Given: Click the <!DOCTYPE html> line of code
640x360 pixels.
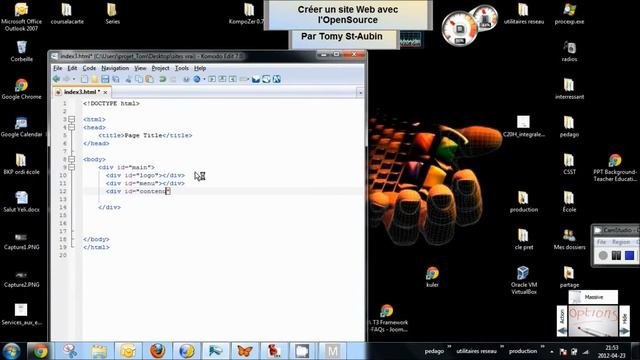Looking at the screenshot, I should click(x=111, y=104).
